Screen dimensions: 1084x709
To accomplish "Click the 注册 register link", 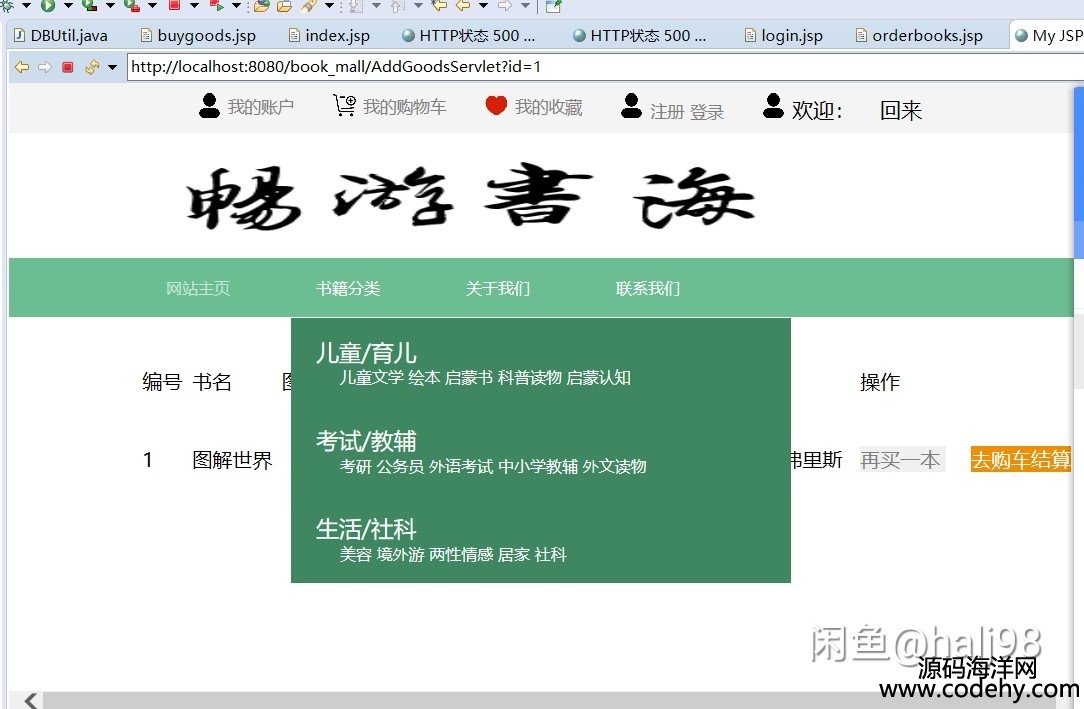I will click(x=666, y=112).
